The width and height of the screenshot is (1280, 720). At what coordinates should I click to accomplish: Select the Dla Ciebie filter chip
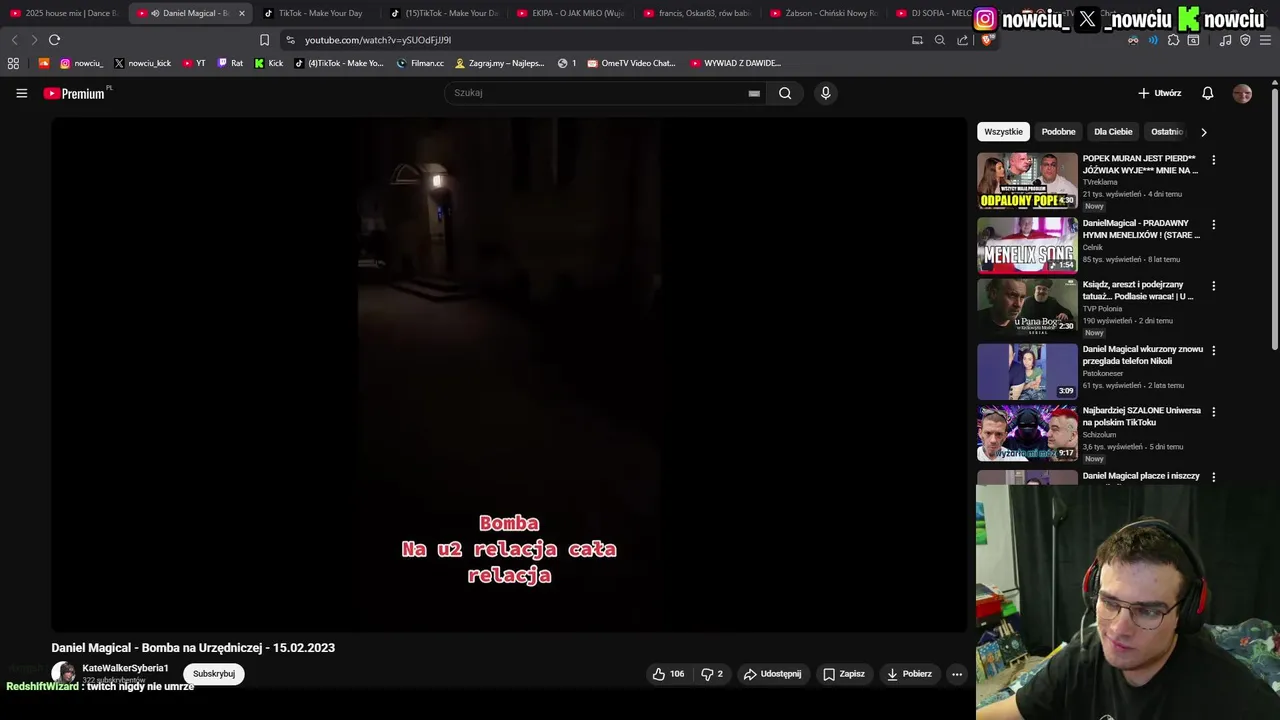click(x=1113, y=132)
